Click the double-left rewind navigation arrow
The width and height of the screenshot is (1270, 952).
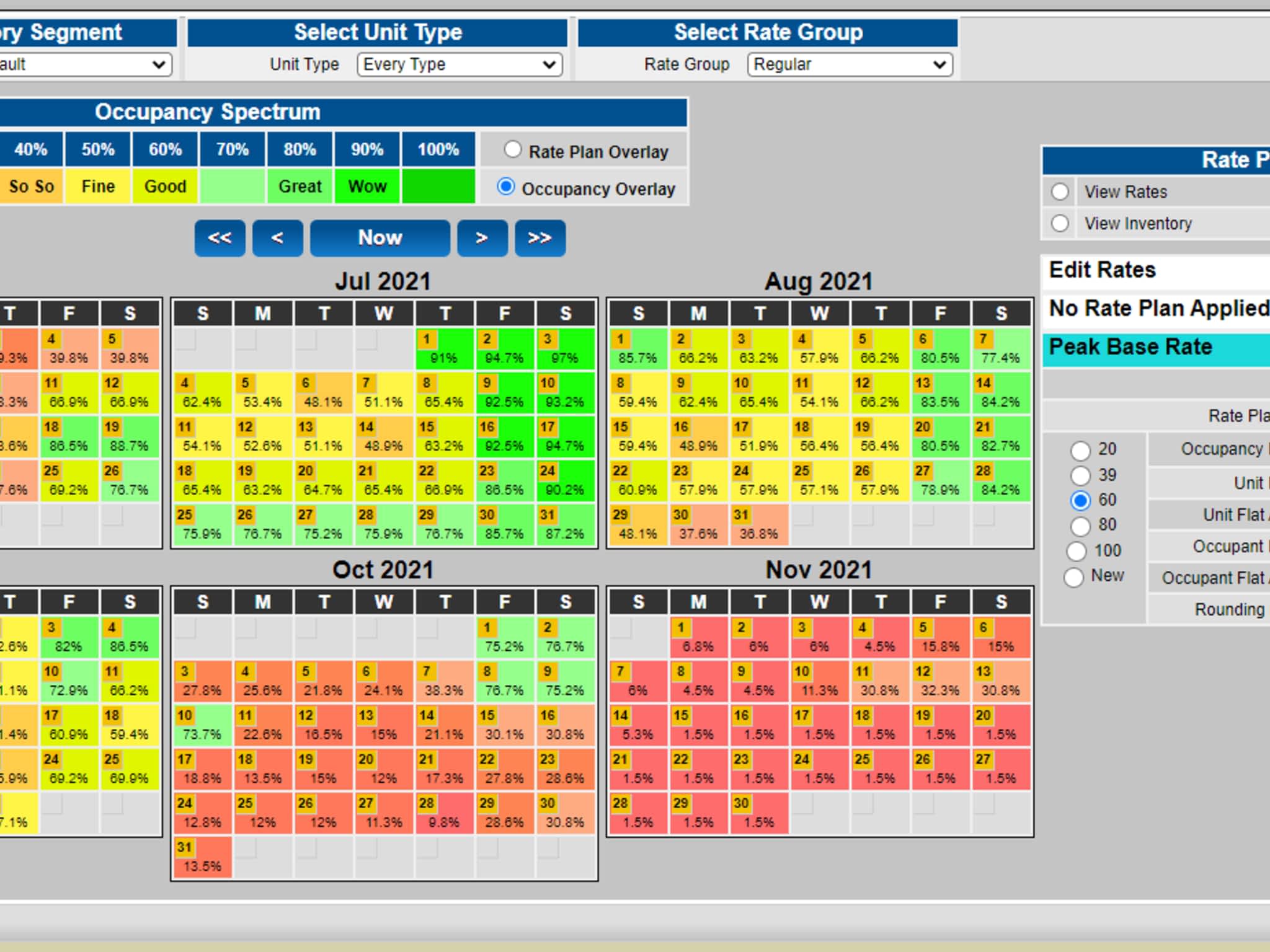click(220, 238)
